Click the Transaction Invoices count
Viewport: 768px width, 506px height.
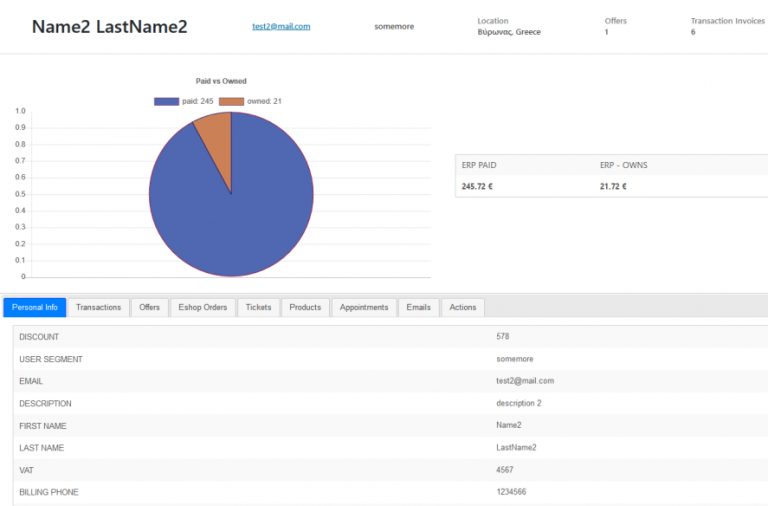(693, 32)
